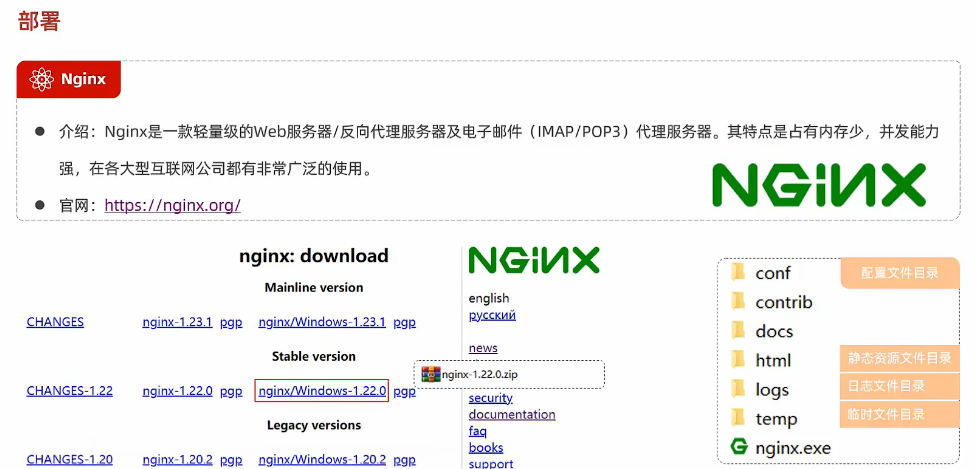Select the docs folder icon
The height and width of the screenshot is (469, 975).
(738, 331)
